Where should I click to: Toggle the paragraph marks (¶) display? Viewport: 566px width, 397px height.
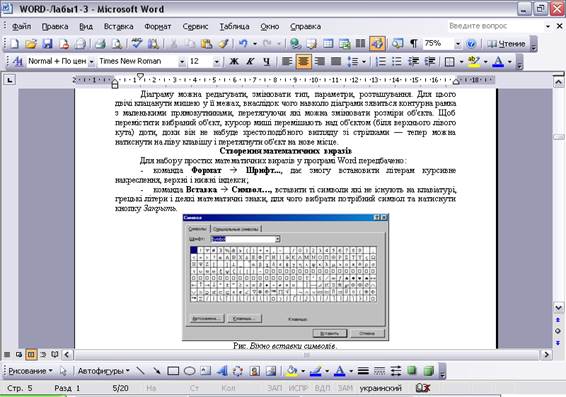click(414, 44)
